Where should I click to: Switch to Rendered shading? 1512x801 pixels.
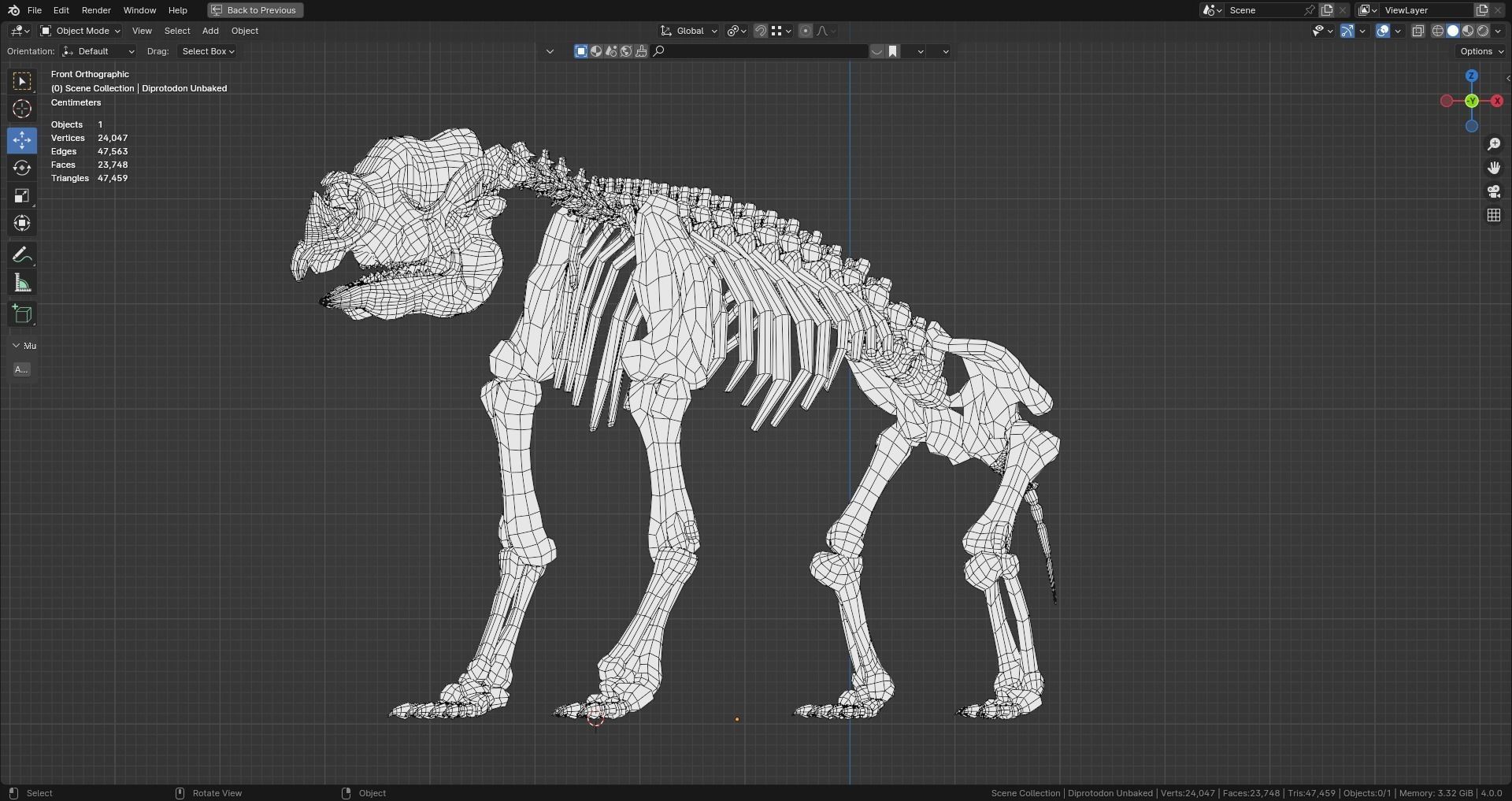point(1483,31)
